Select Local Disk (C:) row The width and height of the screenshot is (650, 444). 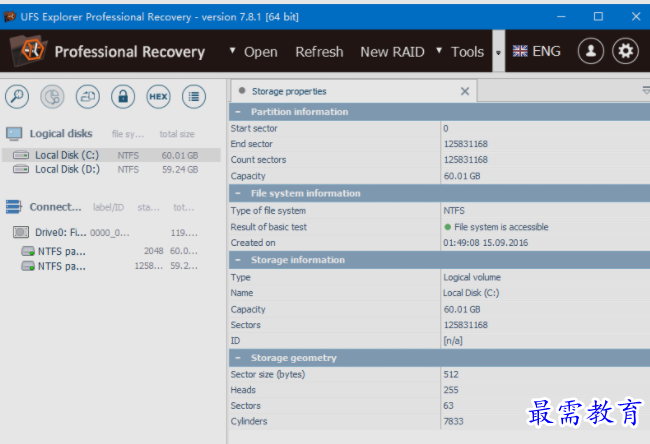[111, 155]
